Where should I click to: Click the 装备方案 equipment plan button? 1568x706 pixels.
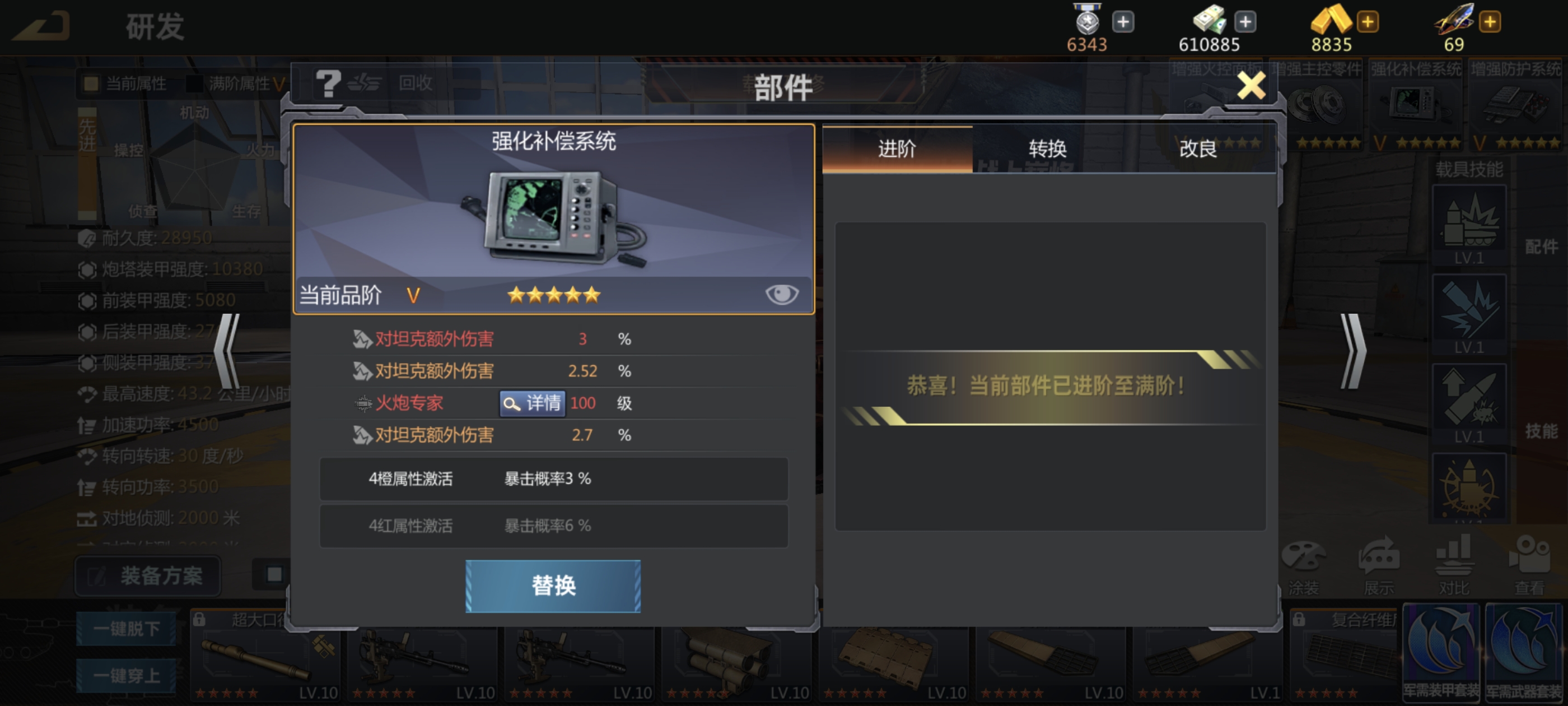pos(148,575)
